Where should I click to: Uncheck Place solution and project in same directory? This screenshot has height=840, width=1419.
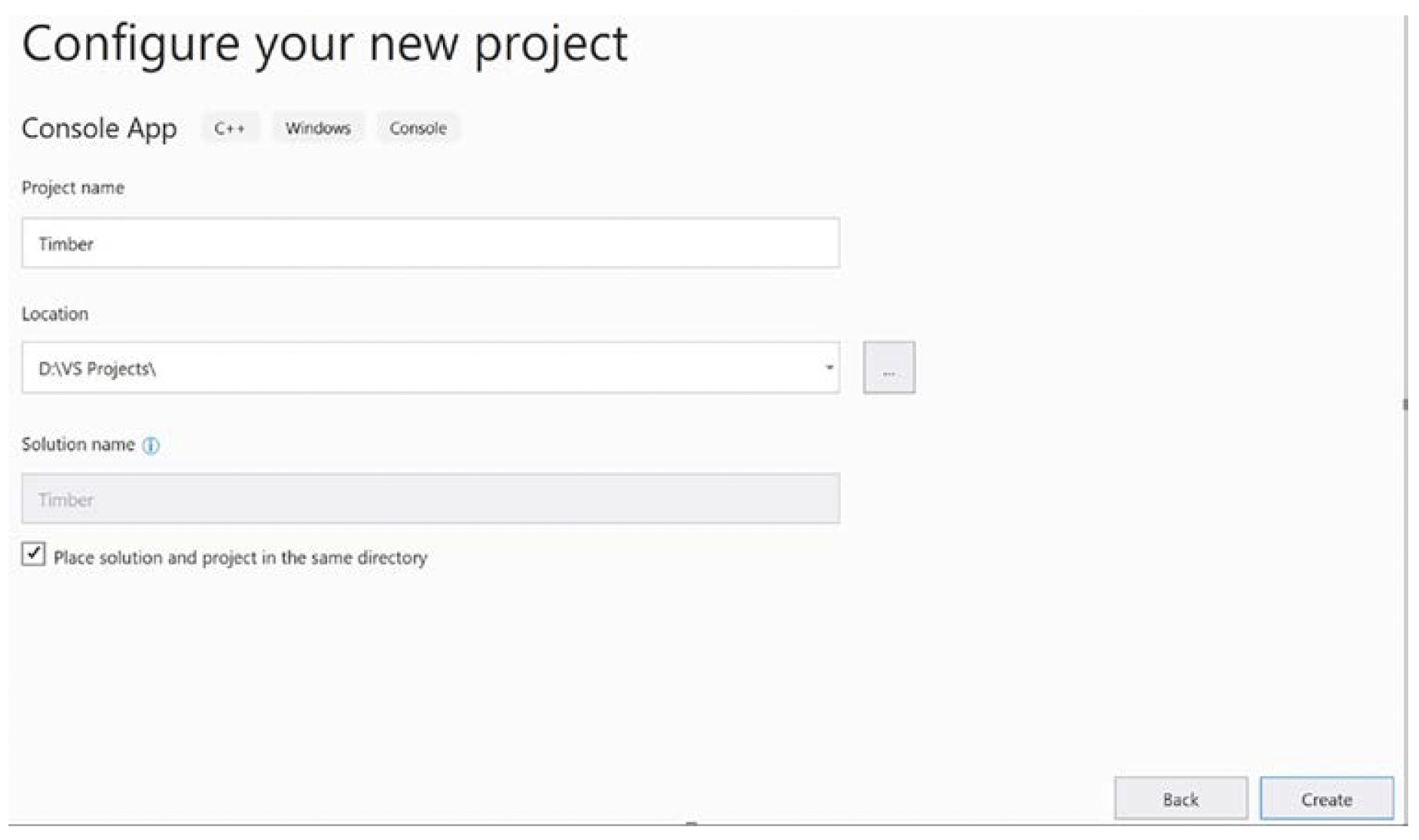pyautogui.click(x=33, y=554)
